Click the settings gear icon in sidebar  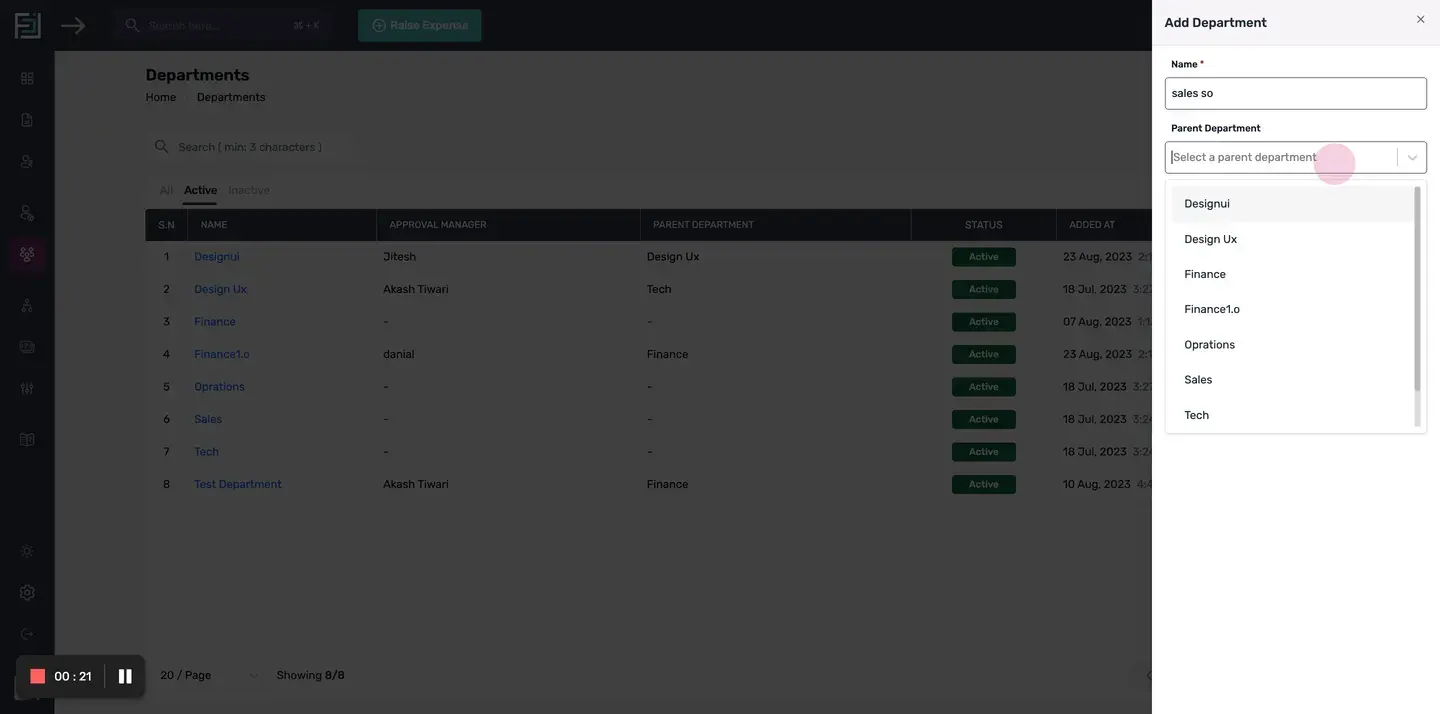point(27,593)
